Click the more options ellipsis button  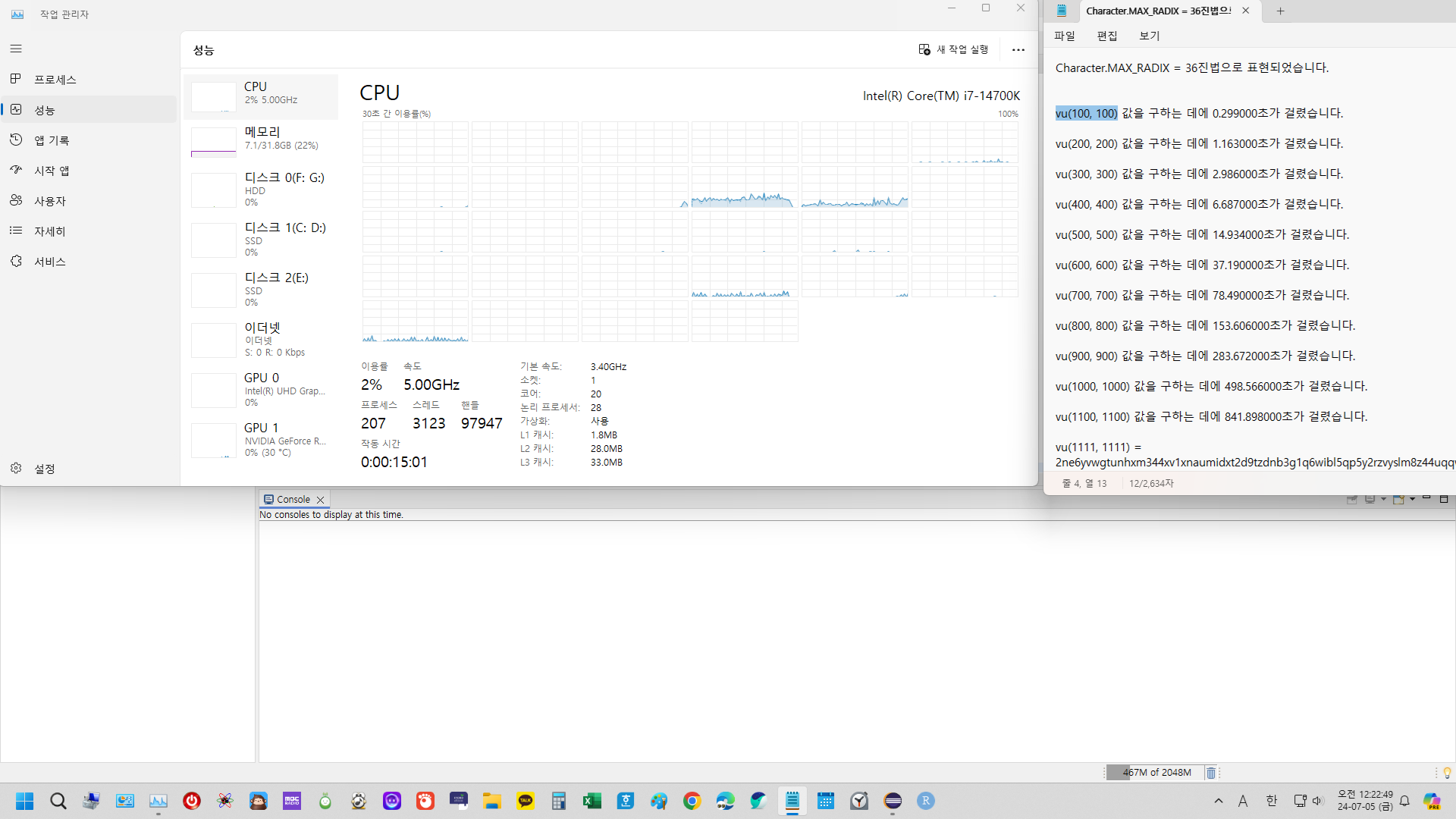1018,50
